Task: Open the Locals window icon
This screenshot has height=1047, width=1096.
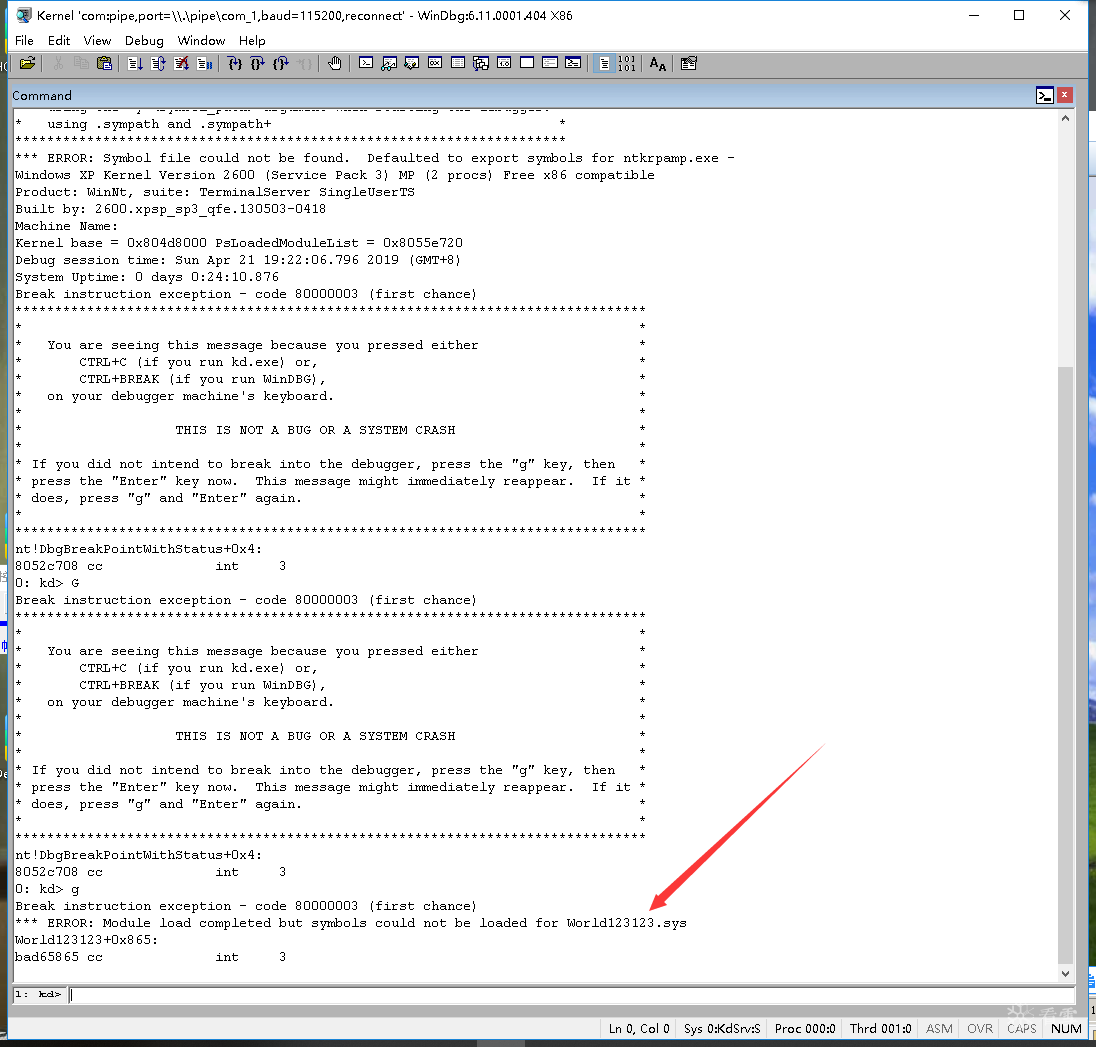Action: pyautogui.click(x=412, y=64)
